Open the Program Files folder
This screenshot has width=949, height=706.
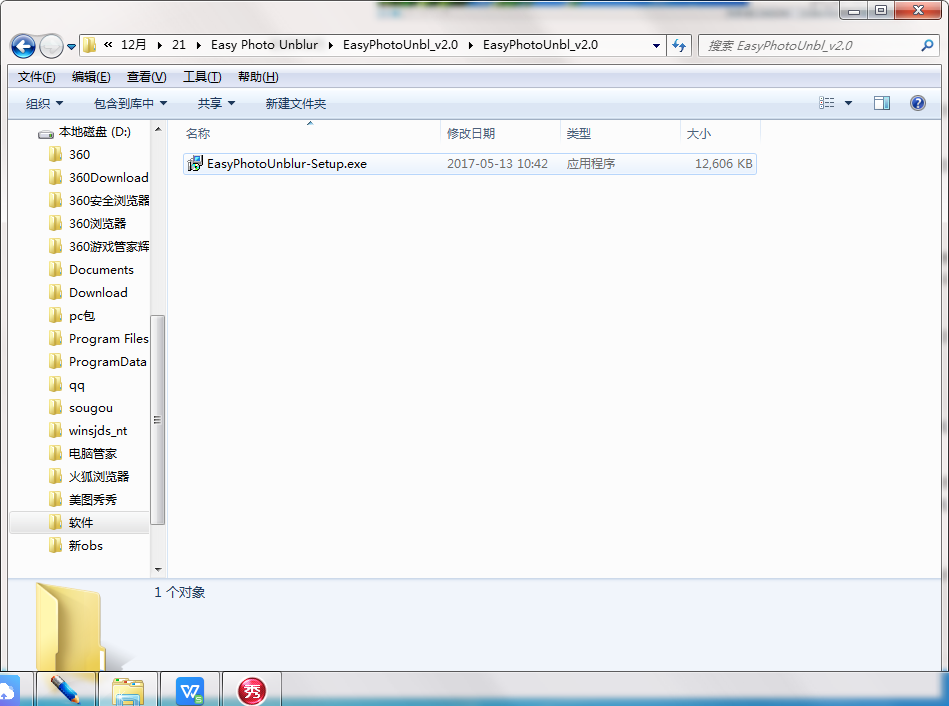click(98, 338)
